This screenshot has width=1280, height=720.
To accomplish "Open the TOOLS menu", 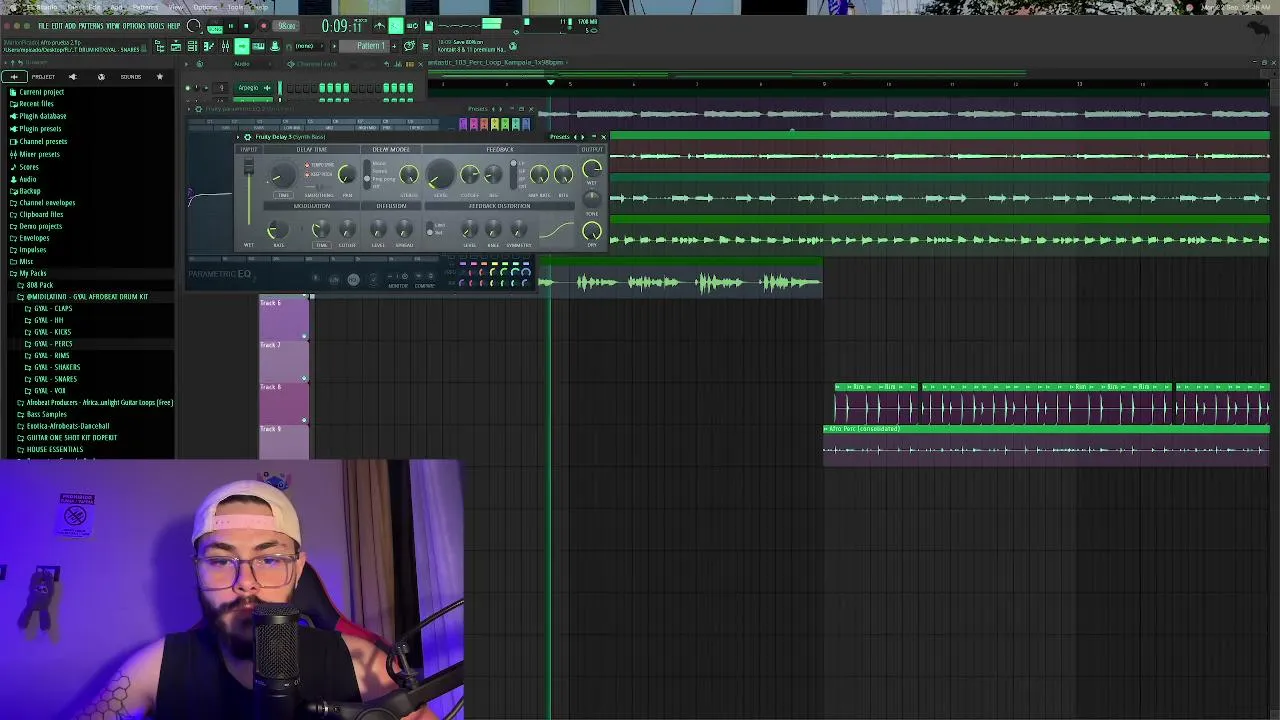I will [x=156, y=26].
